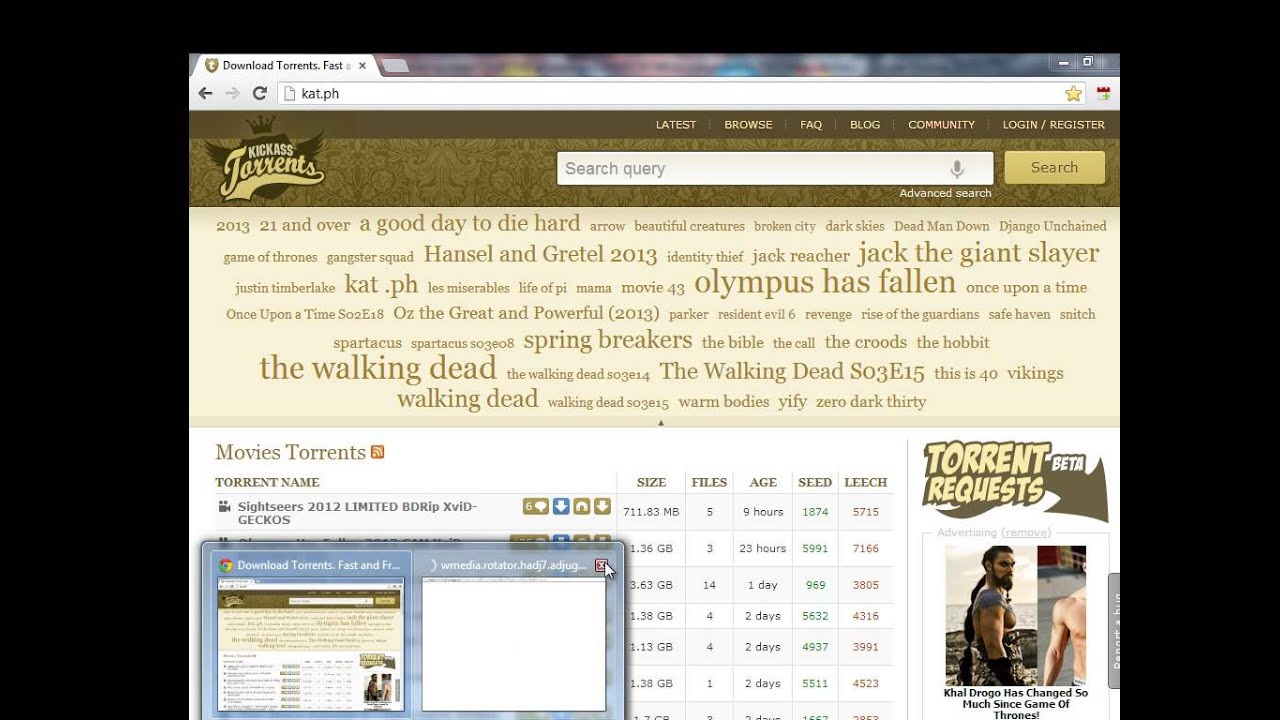Open the BROWSE menu item
Viewport: 1280px width, 720px height.
(x=748, y=125)
